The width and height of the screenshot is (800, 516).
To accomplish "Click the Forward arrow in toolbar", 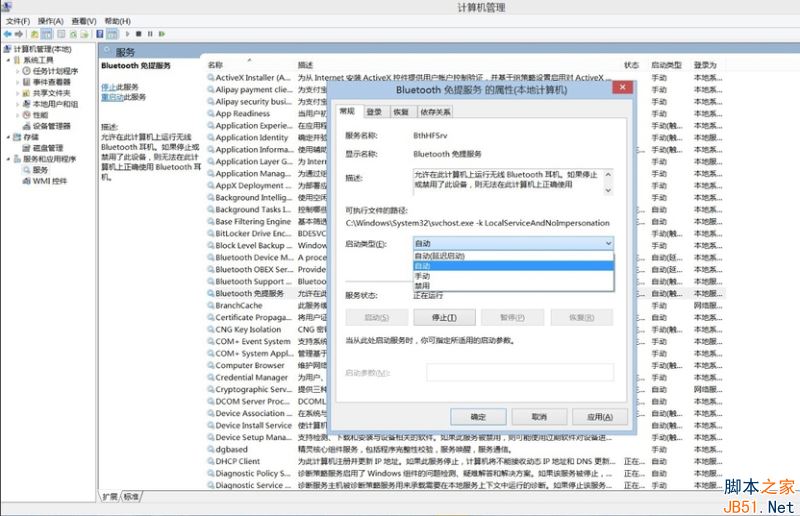I will tap(19, 34).
